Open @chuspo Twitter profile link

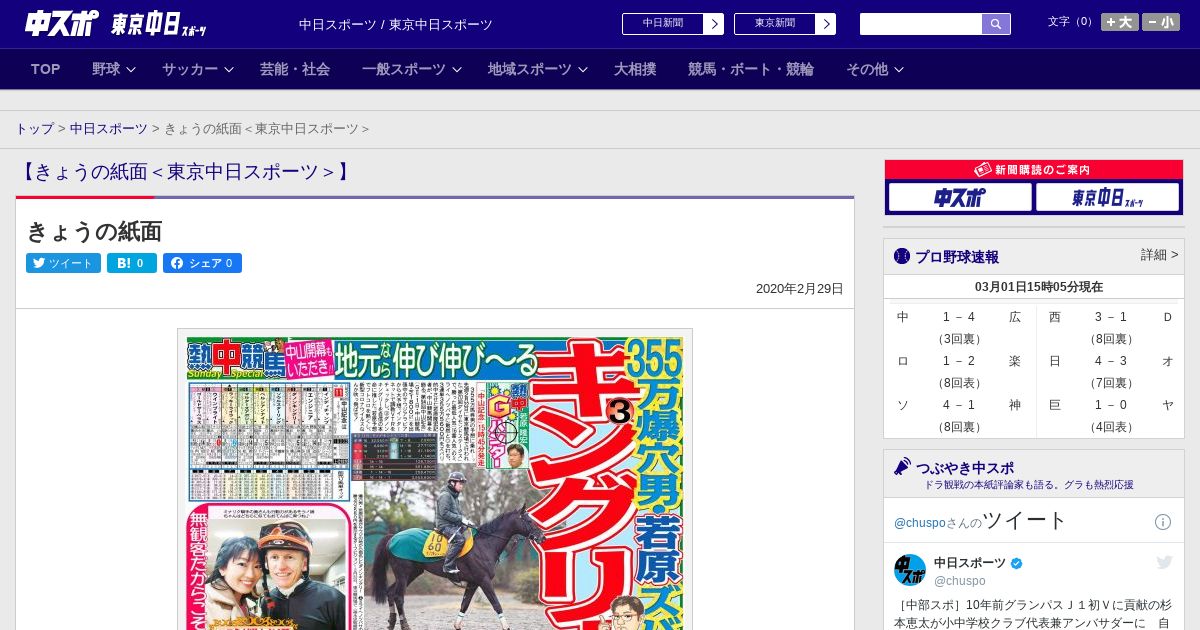tap(920, 523)
